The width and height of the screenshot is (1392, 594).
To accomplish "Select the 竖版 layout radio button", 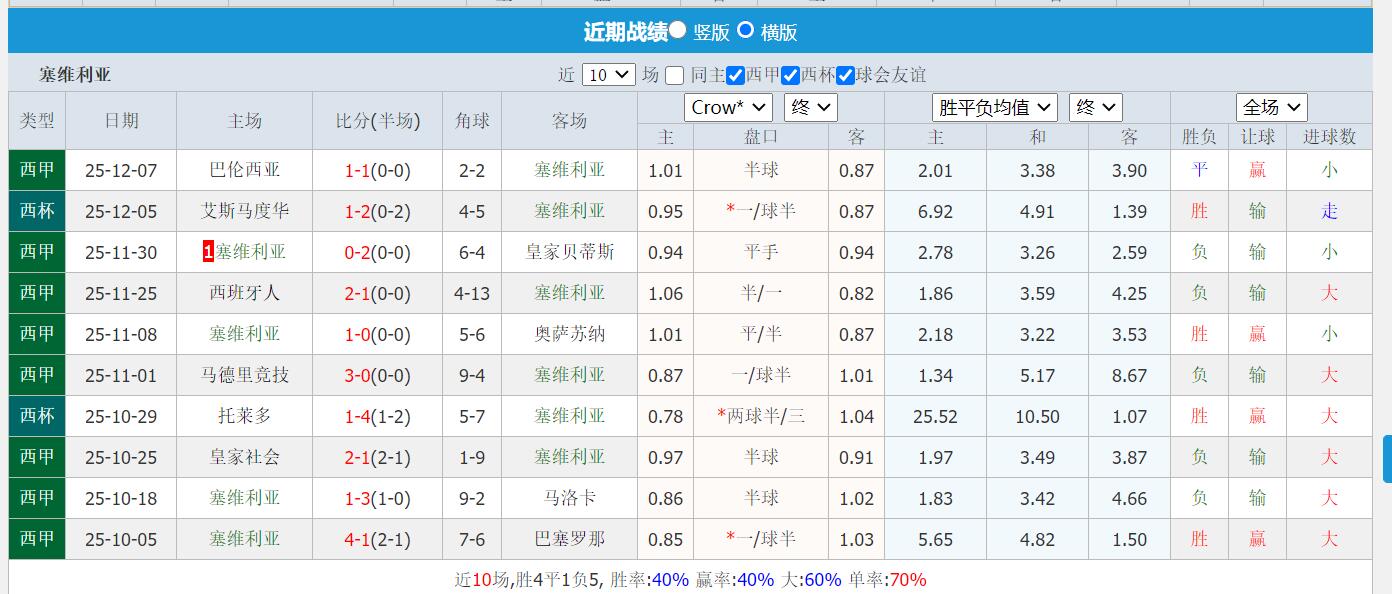I will [677, 31].
